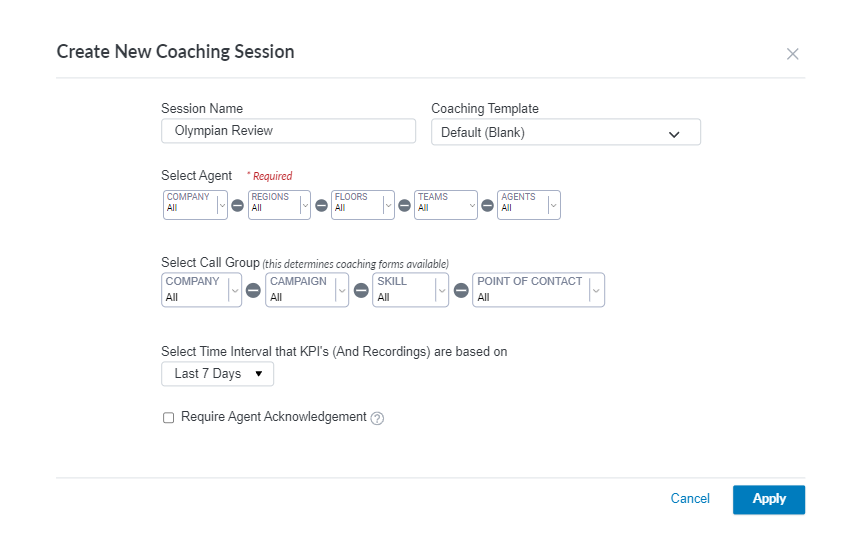
Task: Click the Session Name text field
Action: [288, 131]
